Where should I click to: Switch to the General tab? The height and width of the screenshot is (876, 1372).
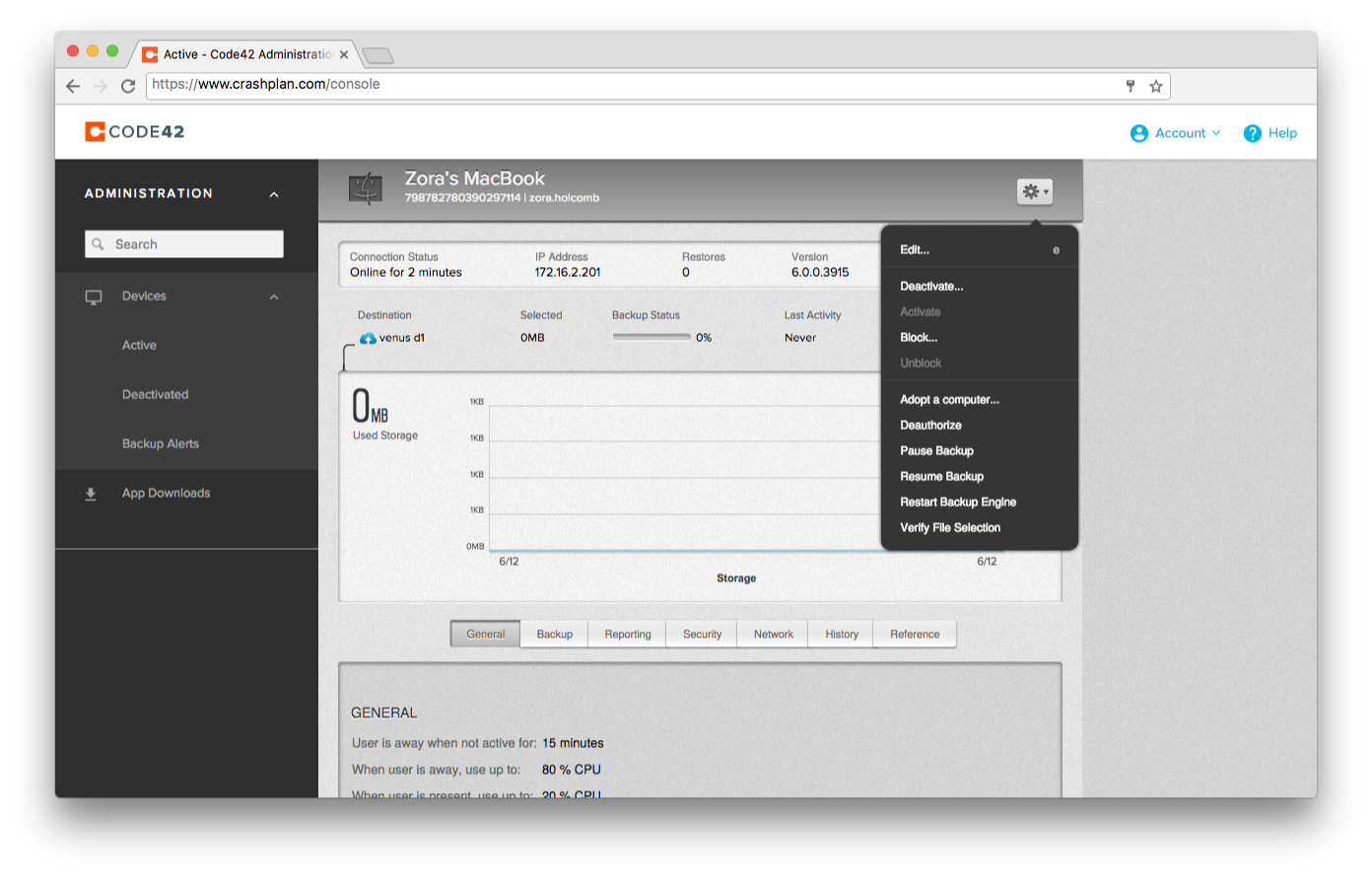pyautogui.click(x=486, y=635)
